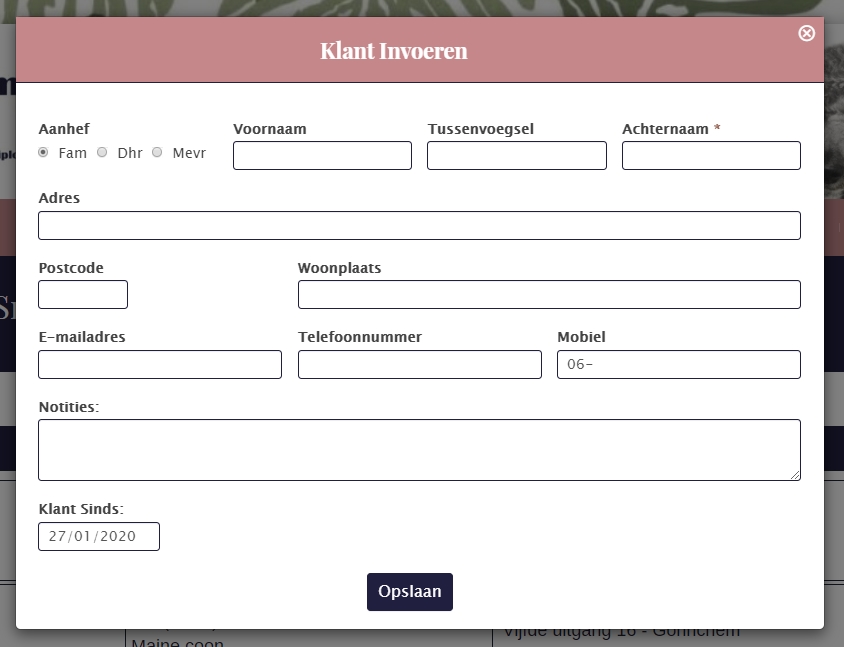Image resolution: width=844 pixels, height=647 pixels.
Task: Click the Klant Sinds date field
Action: tap(99, 537)
